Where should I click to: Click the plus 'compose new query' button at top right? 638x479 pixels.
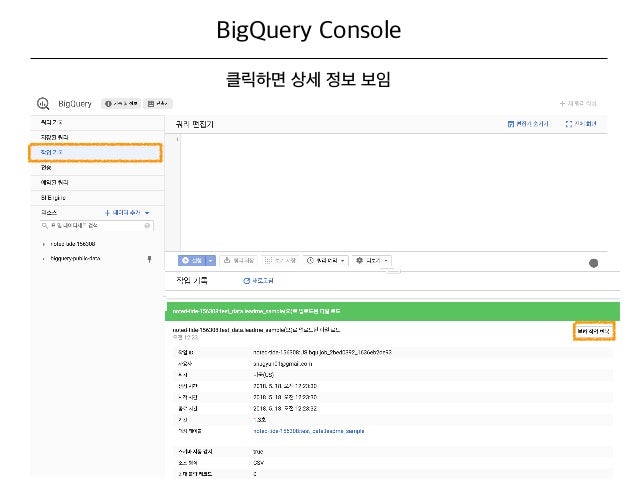click(x=578, y=103)
